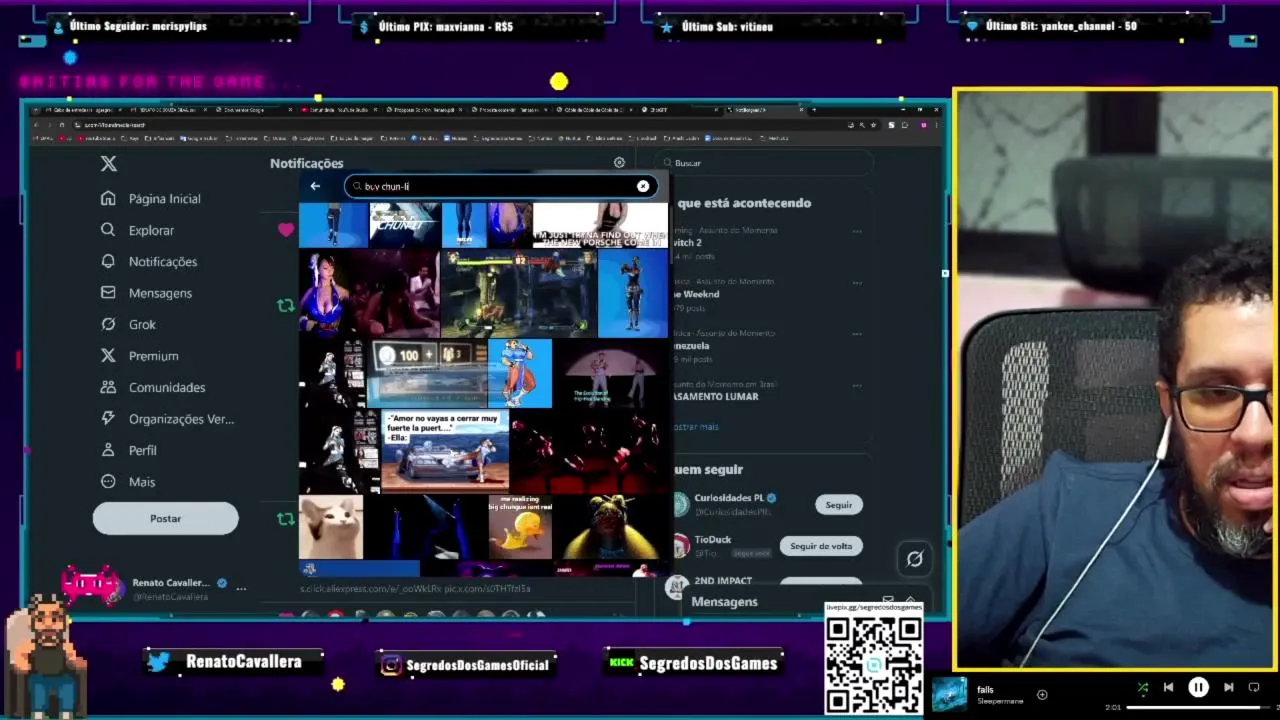Screen dimensions: 1280x720
Task: Open Página Inicial in X sidebar
Action: coord(151,199)
